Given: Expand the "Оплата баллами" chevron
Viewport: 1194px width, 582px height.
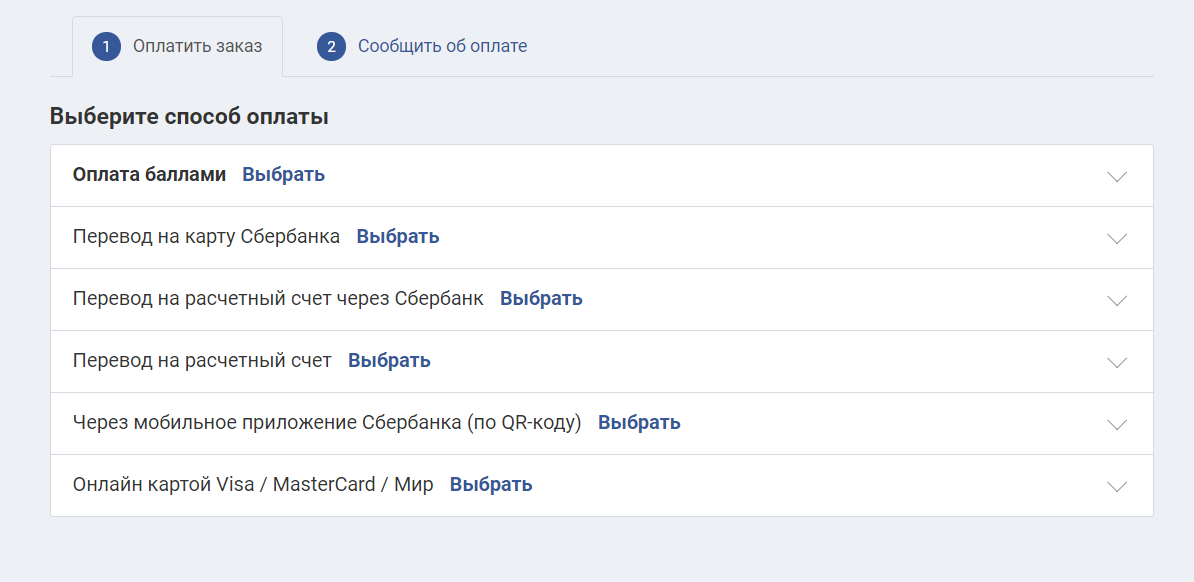Looking at the screenshot, I should 1117,176.
